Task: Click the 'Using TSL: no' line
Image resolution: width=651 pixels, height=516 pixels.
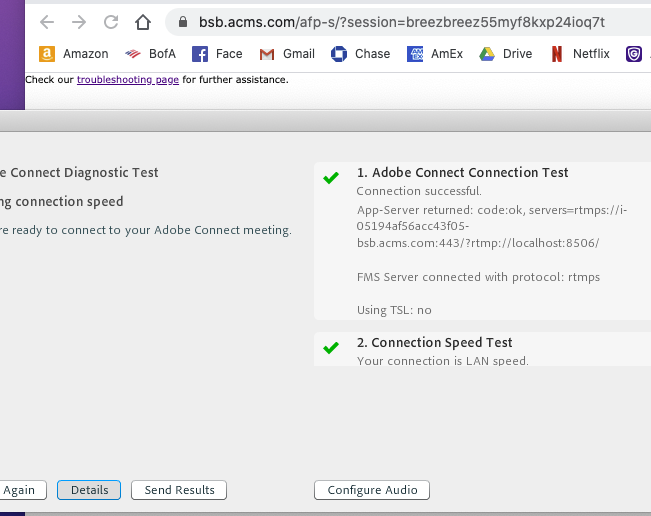Action: click(394, 310)
